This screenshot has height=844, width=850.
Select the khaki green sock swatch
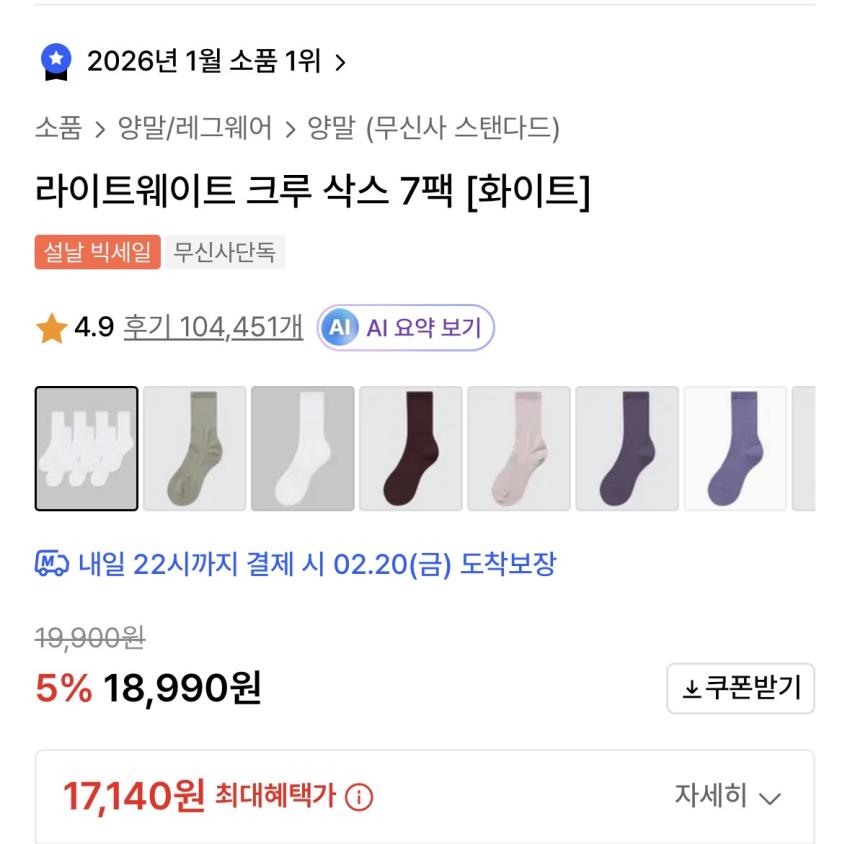point(194,449)
